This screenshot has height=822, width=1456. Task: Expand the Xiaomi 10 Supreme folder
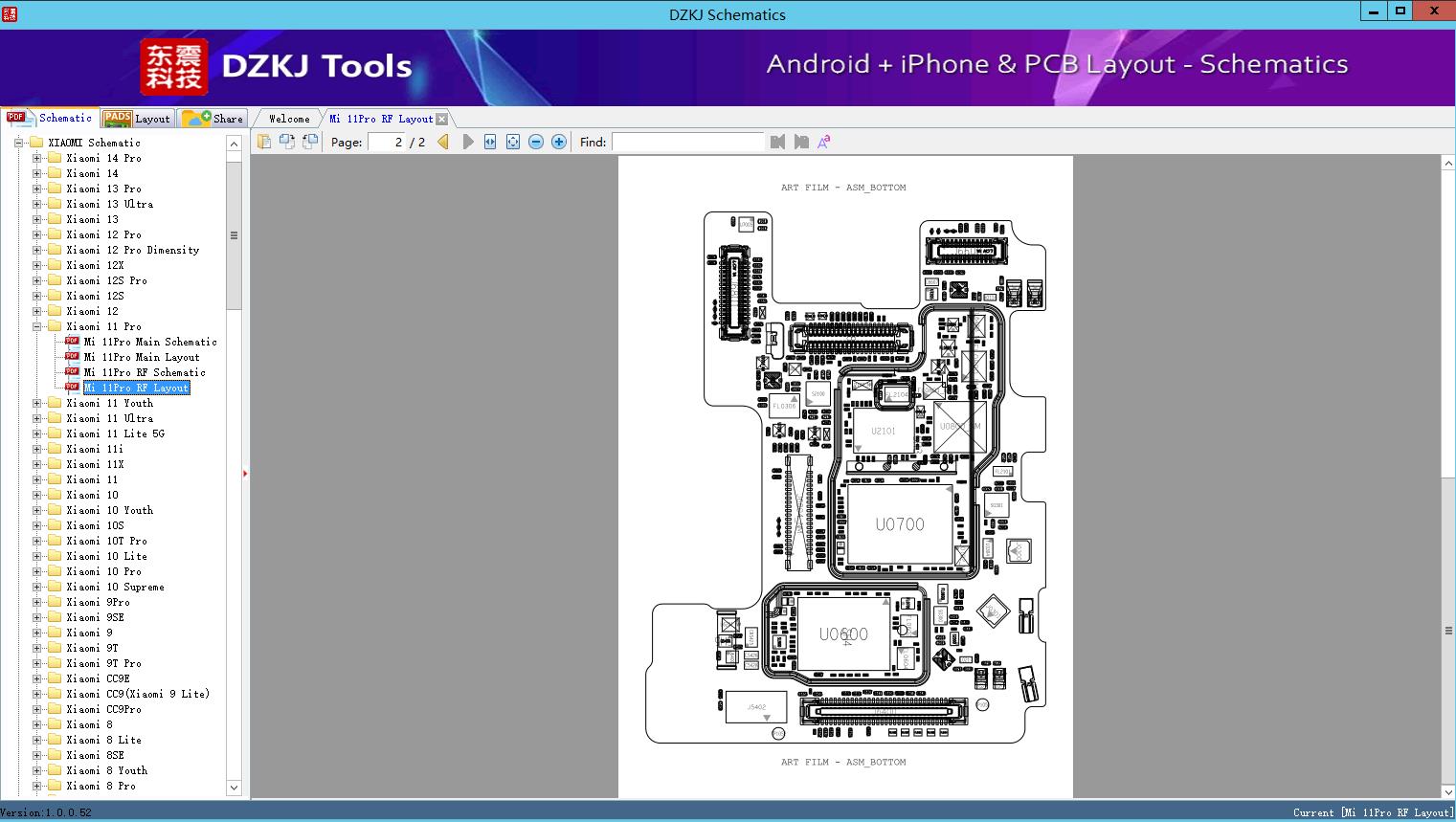coord(37,587)
